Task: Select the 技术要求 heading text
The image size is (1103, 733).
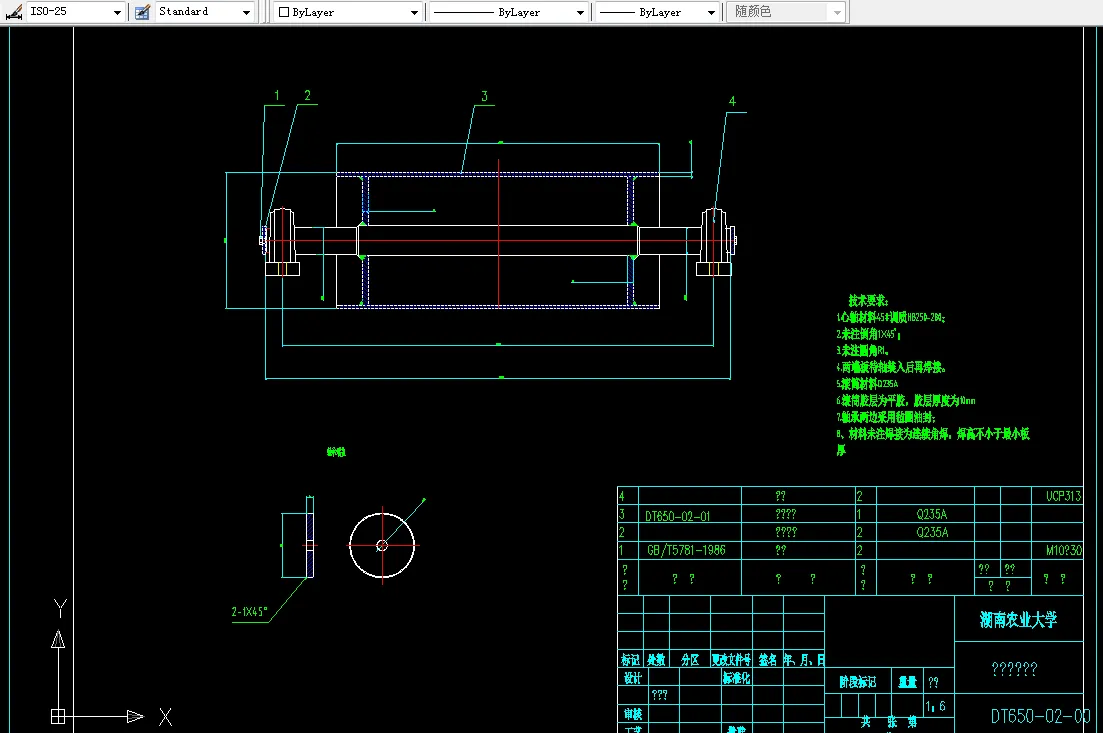Action: [868, 300]
